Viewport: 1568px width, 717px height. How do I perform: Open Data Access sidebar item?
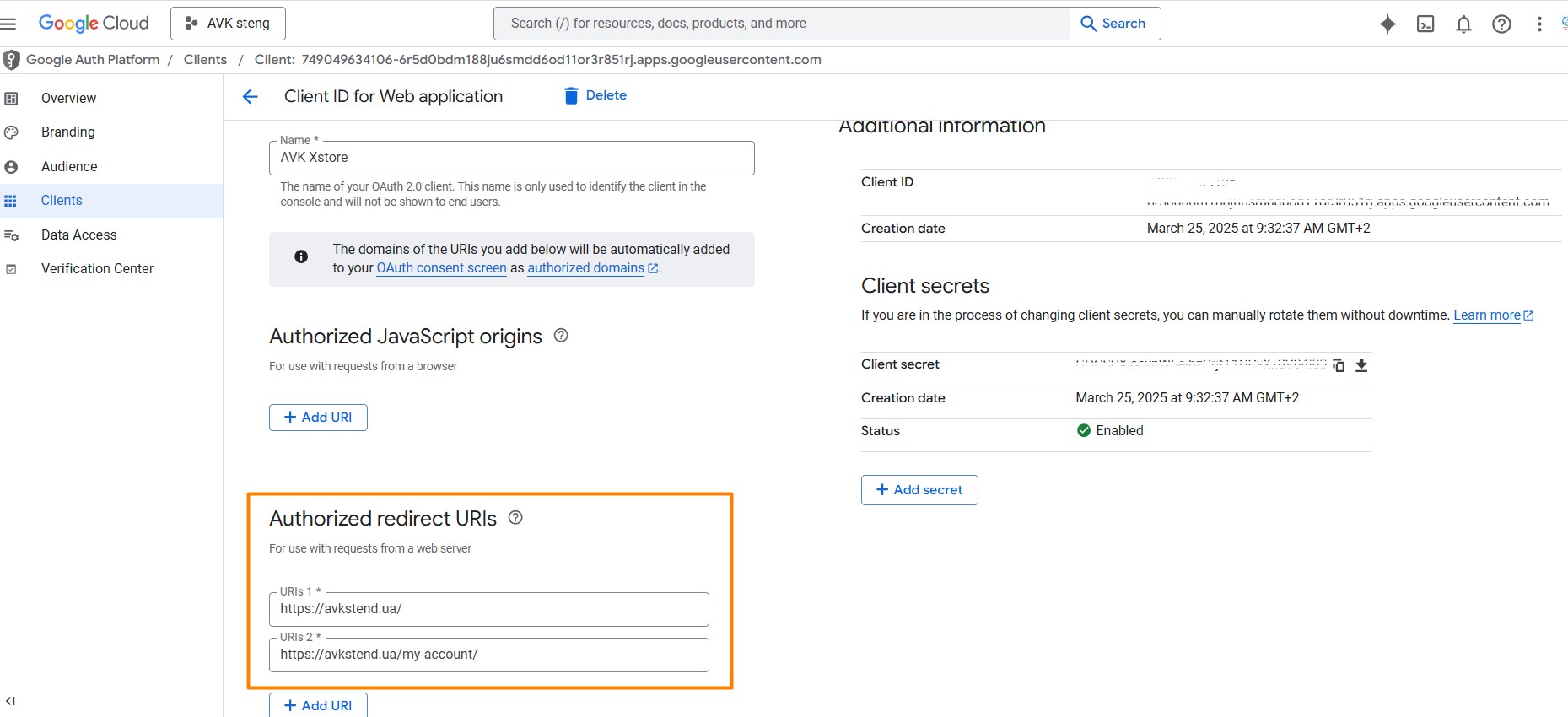pos(111,235)
